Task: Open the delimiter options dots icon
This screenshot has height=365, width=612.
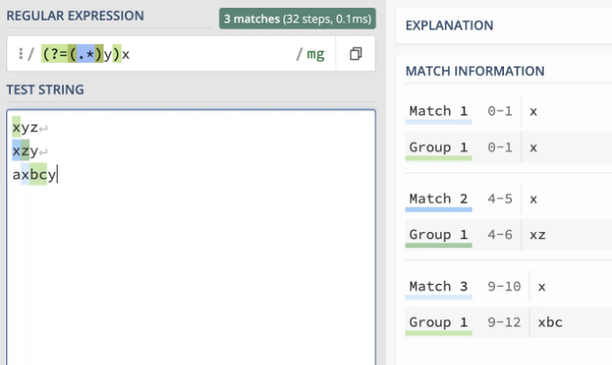Action: [x=21, y=53]
